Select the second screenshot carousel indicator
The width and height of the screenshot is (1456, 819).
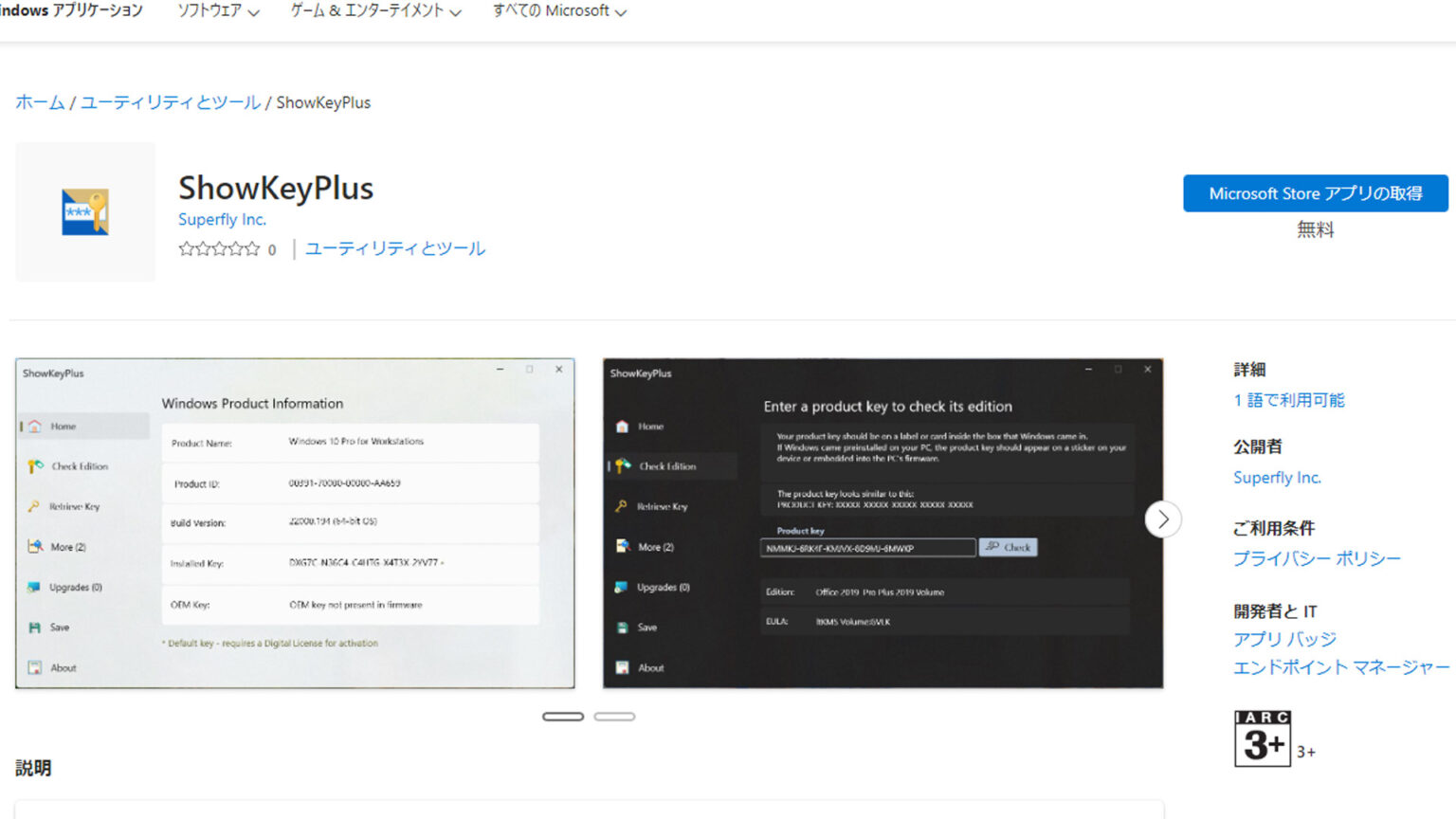pos(615,716)
